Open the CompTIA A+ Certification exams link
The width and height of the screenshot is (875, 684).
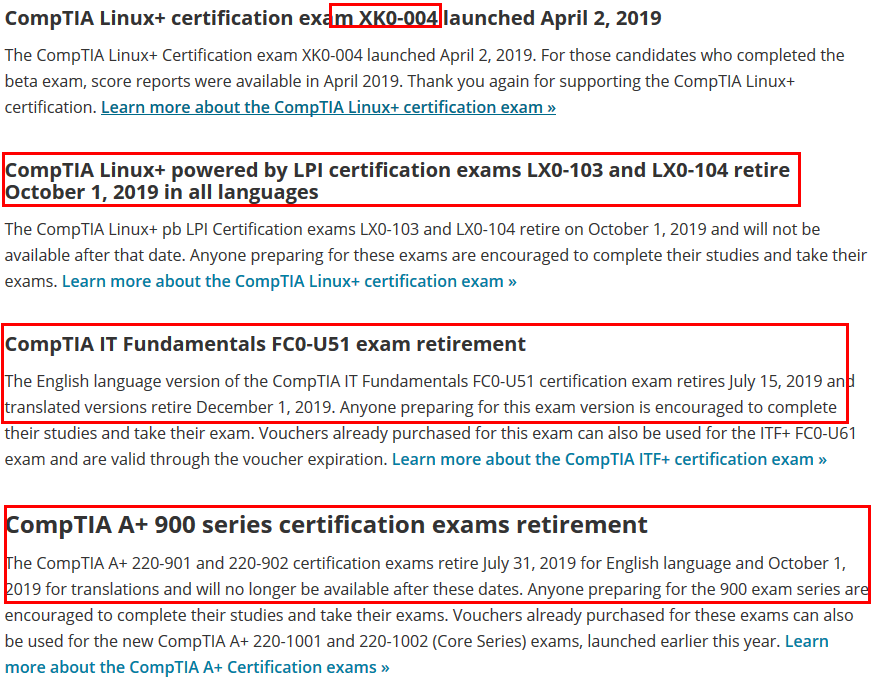pyautogui.click(x=416, y=654)
